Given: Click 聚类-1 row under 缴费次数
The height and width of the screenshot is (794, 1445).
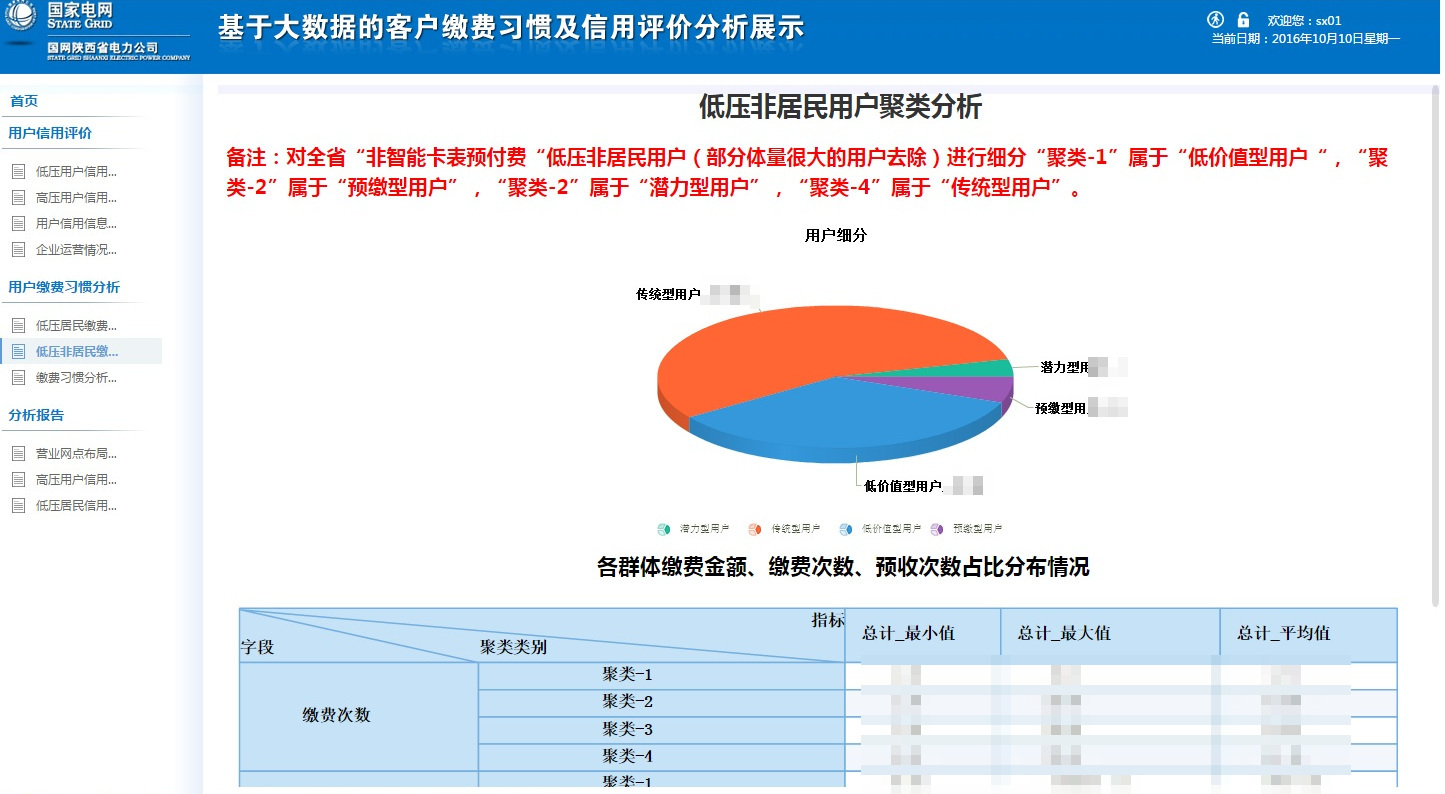Looking at the screenshot, I should 662,676.
